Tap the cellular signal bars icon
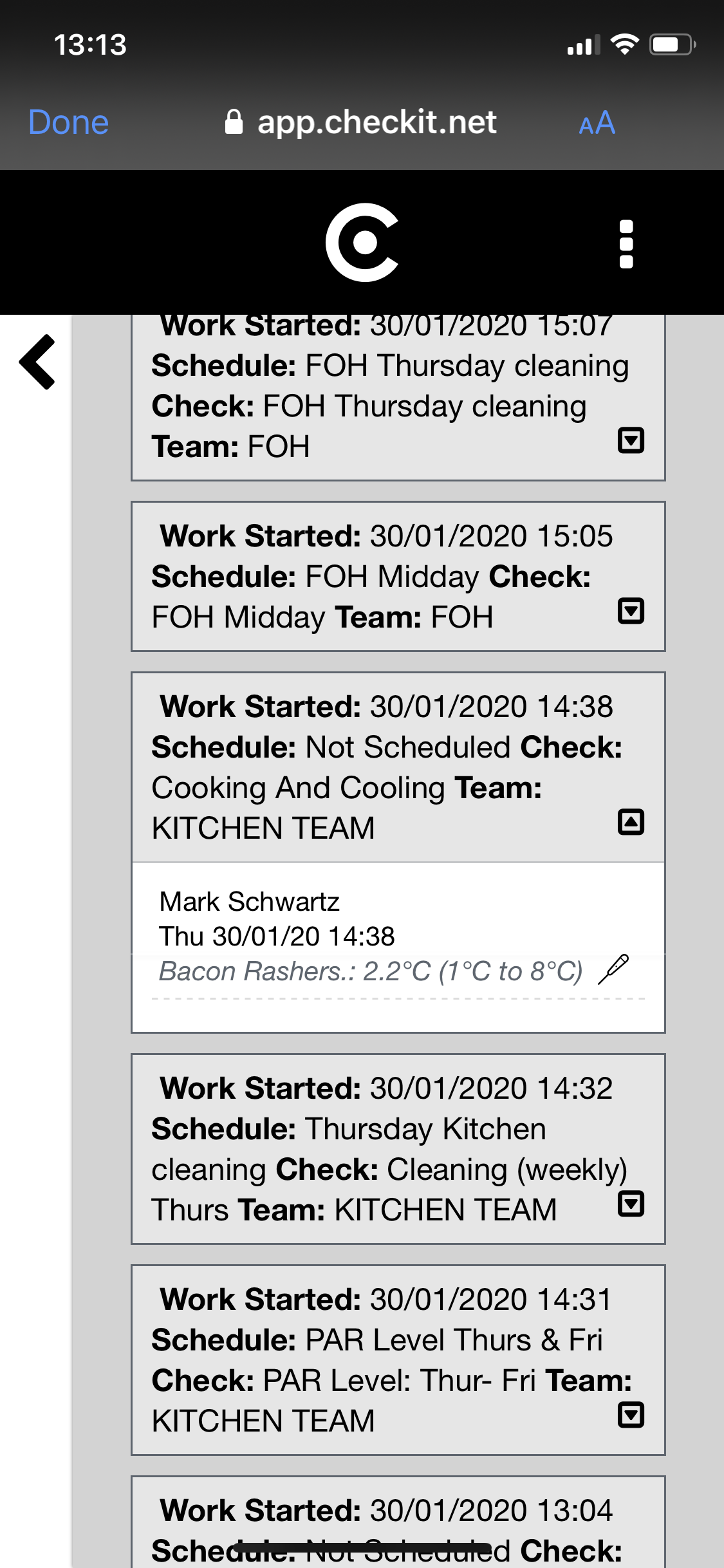Screen dimensions: 724x1568 (583, 45)
